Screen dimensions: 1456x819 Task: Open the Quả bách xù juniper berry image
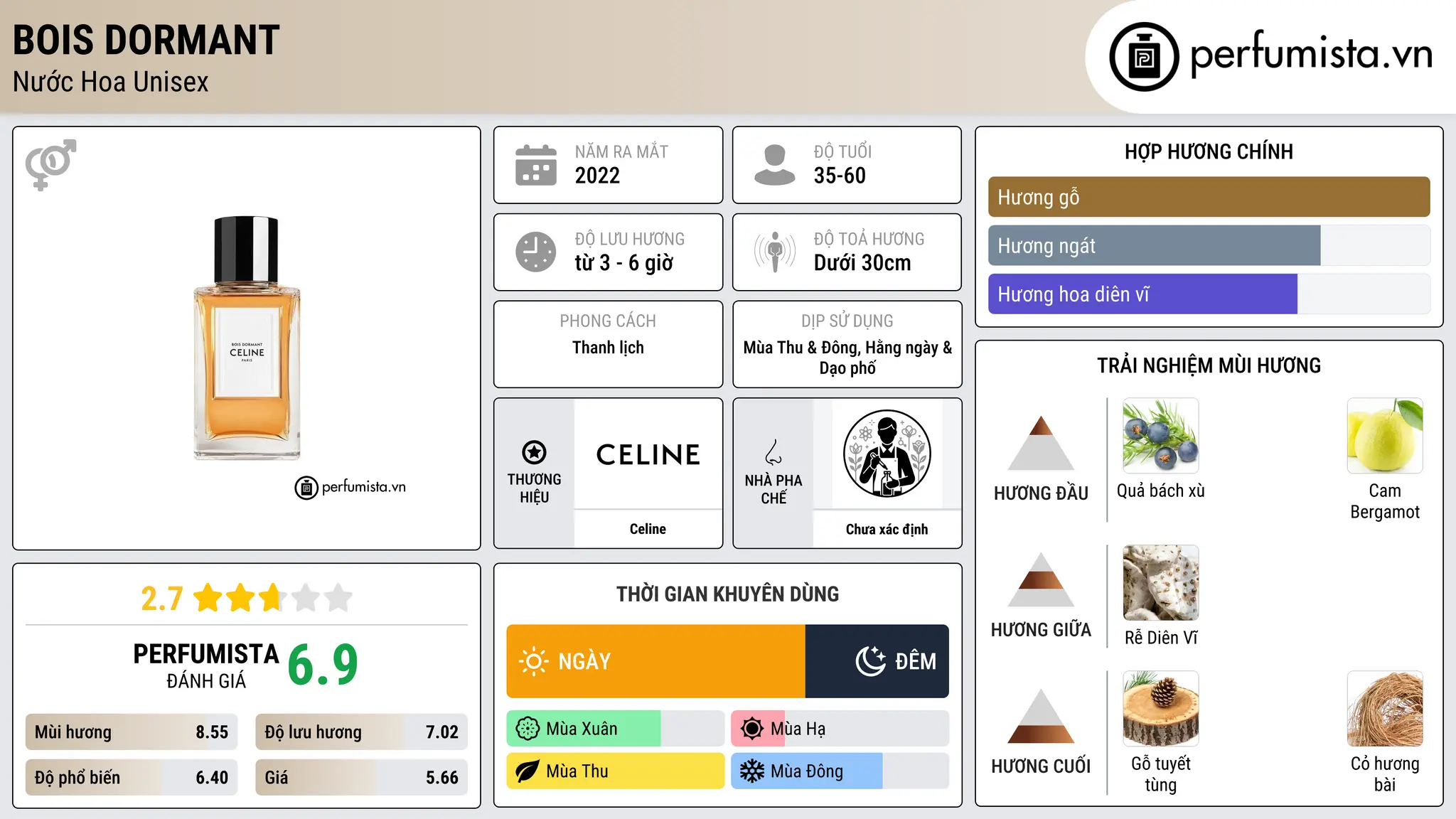(1160, 436)
